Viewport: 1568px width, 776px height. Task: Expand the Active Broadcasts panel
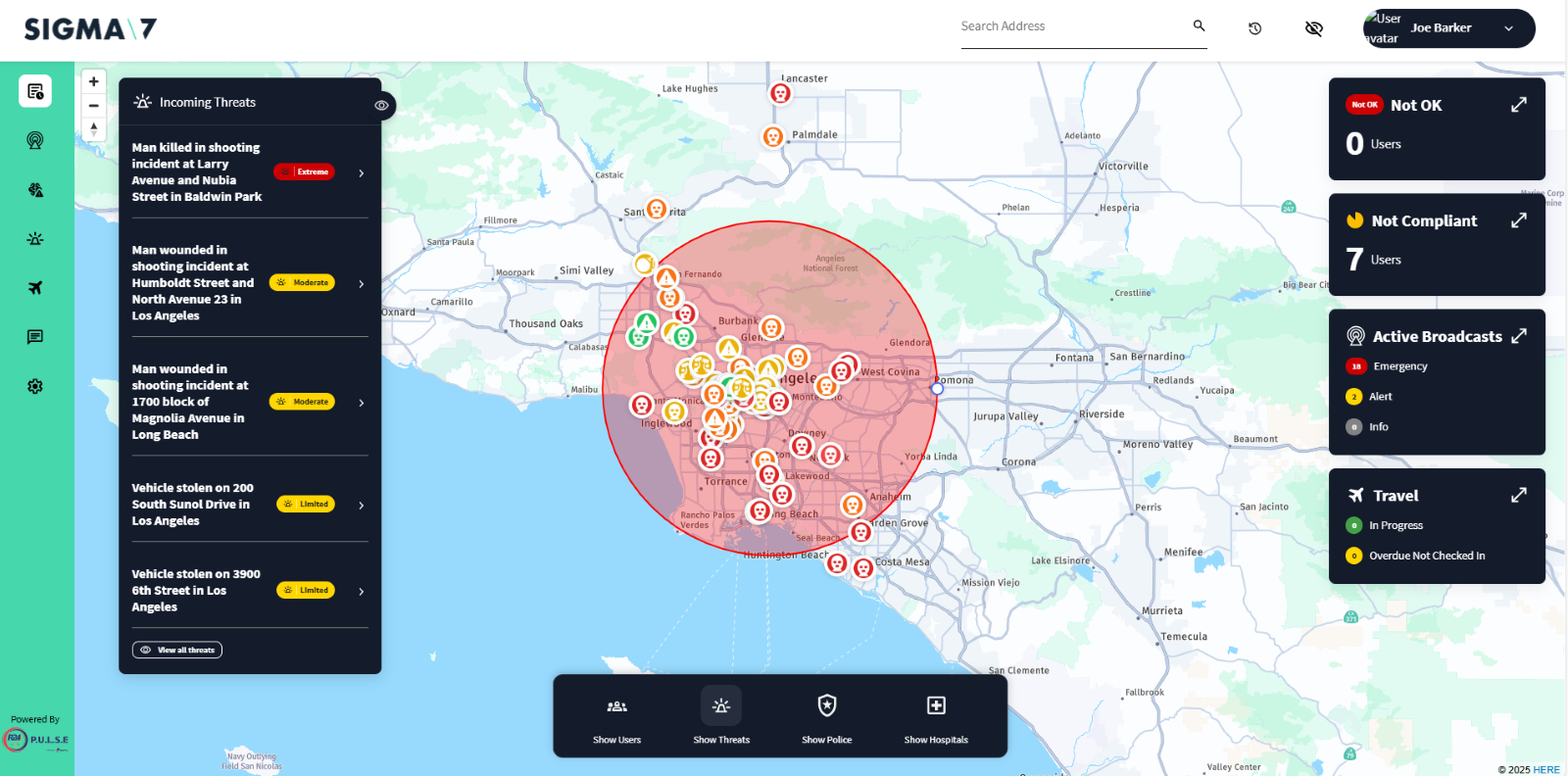(x=1518, y=336)
